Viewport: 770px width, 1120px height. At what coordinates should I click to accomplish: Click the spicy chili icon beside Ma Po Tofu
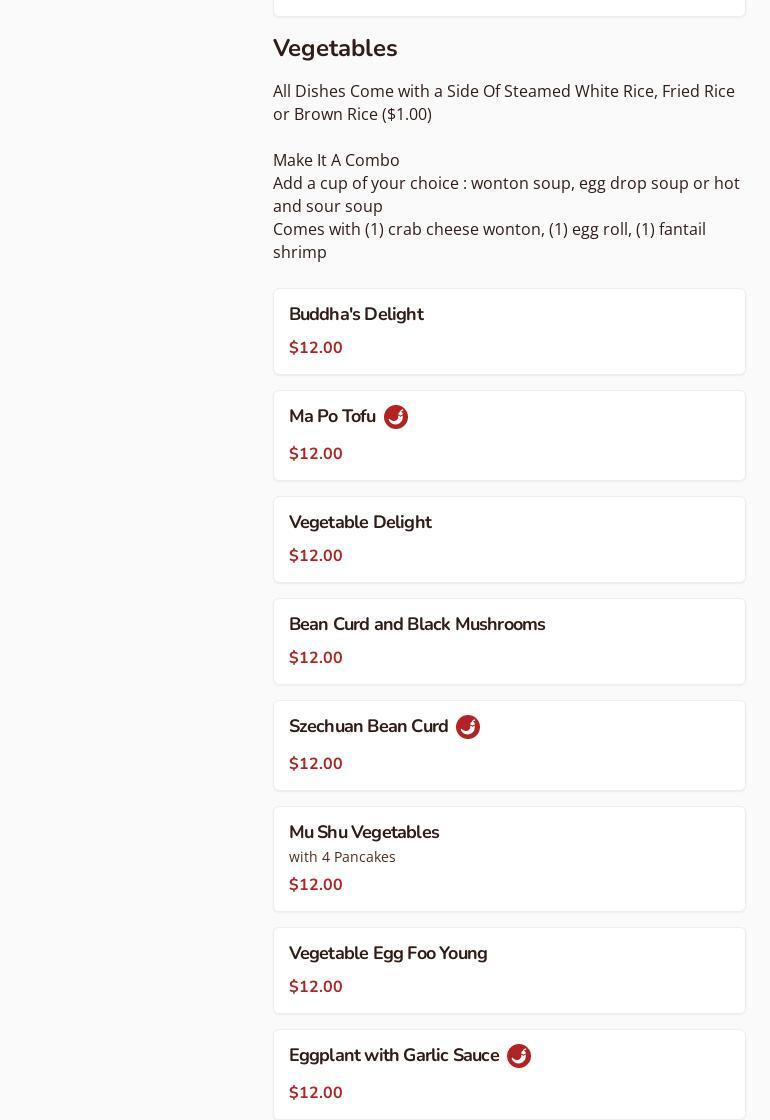[396, 417]
